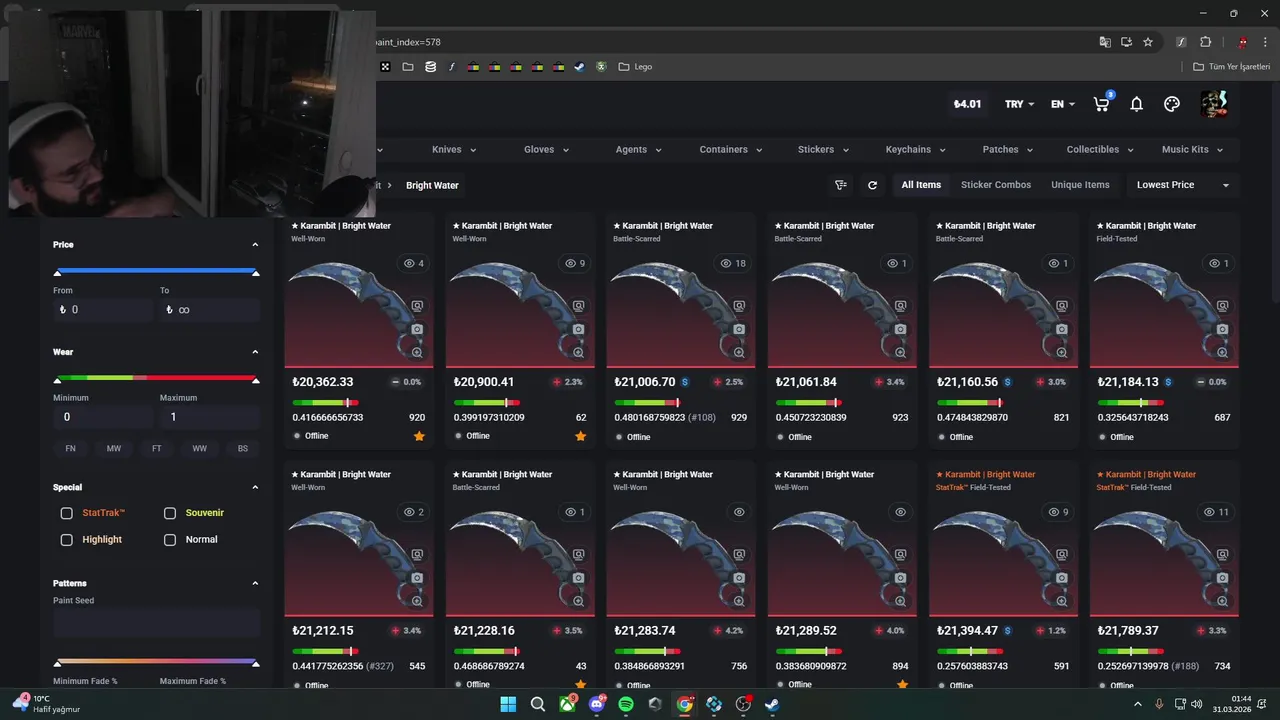Click the clear filters icon
Image resolution: width=1280 pixels, height=720 pixels.
click(841, 185)
